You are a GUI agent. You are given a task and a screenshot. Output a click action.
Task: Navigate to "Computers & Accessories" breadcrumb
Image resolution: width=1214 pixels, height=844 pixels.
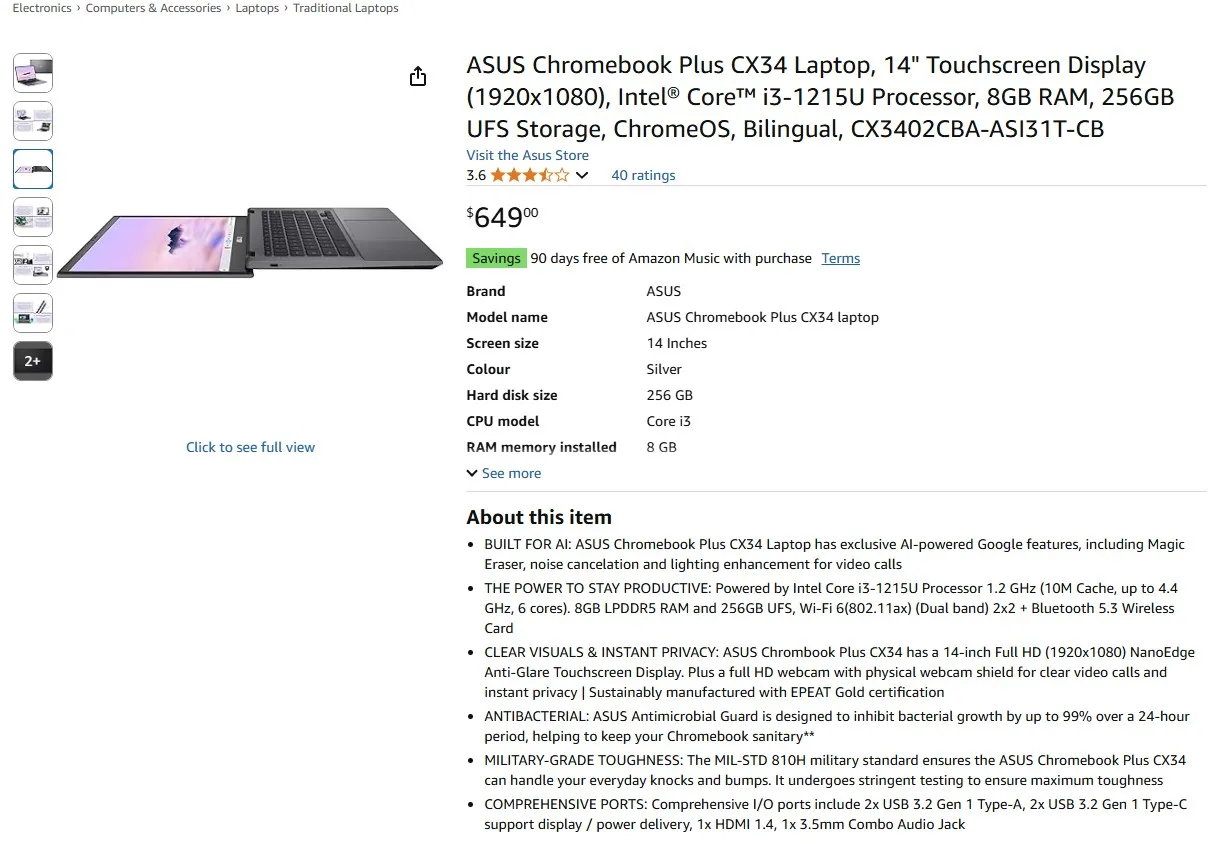(152, 8)
